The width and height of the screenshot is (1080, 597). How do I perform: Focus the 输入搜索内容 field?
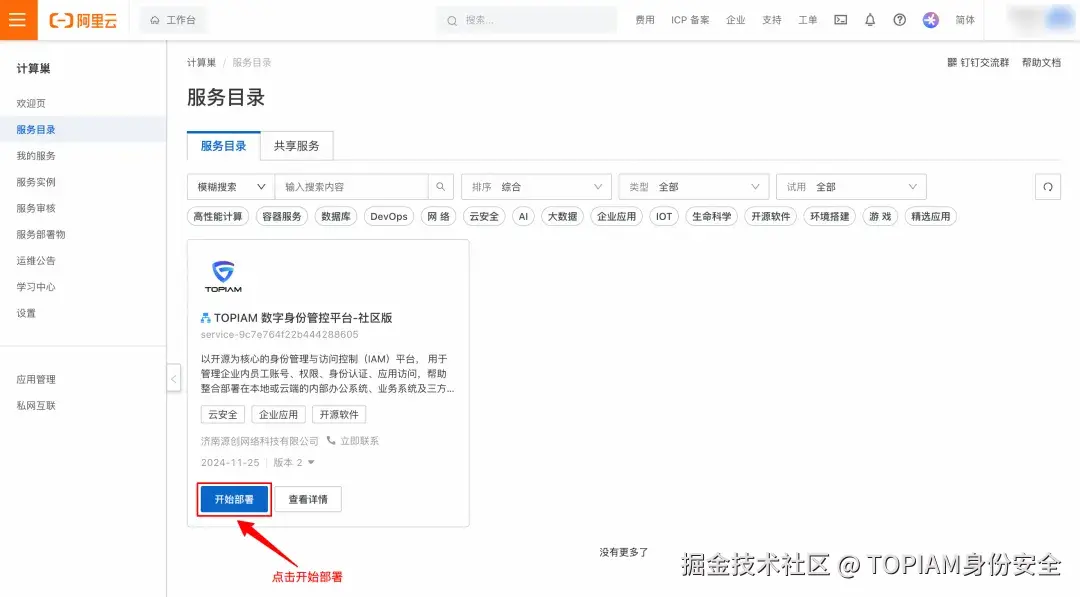pyautogui.click(x=351, y=187)
